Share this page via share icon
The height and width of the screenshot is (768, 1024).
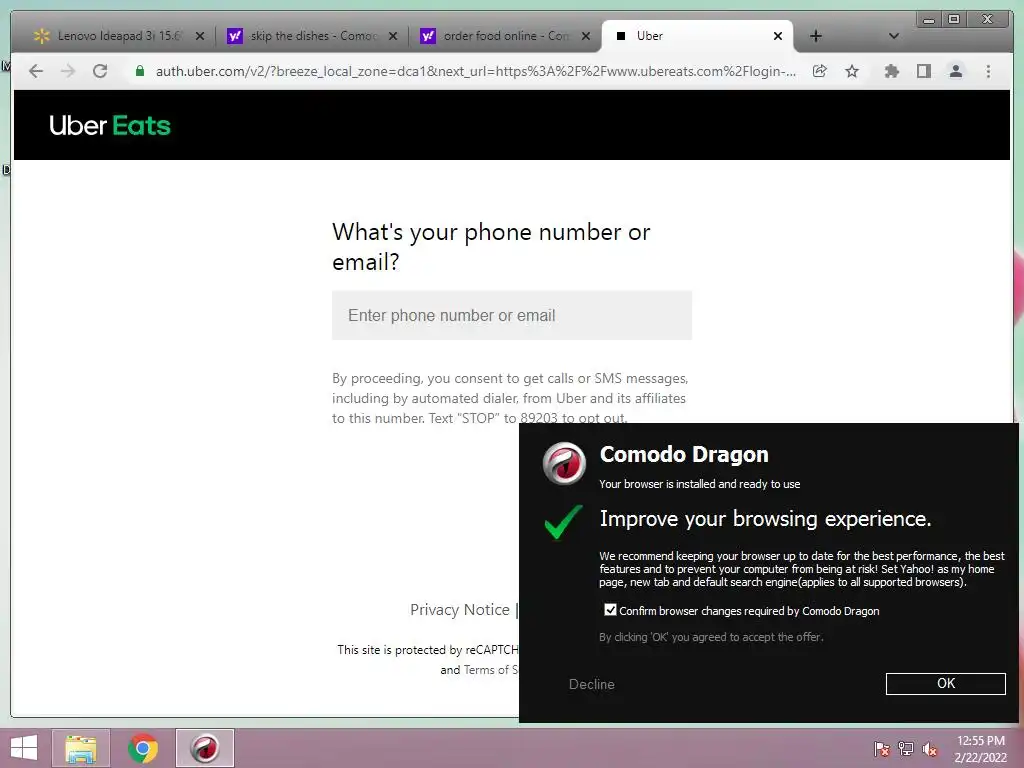(820, 71)
